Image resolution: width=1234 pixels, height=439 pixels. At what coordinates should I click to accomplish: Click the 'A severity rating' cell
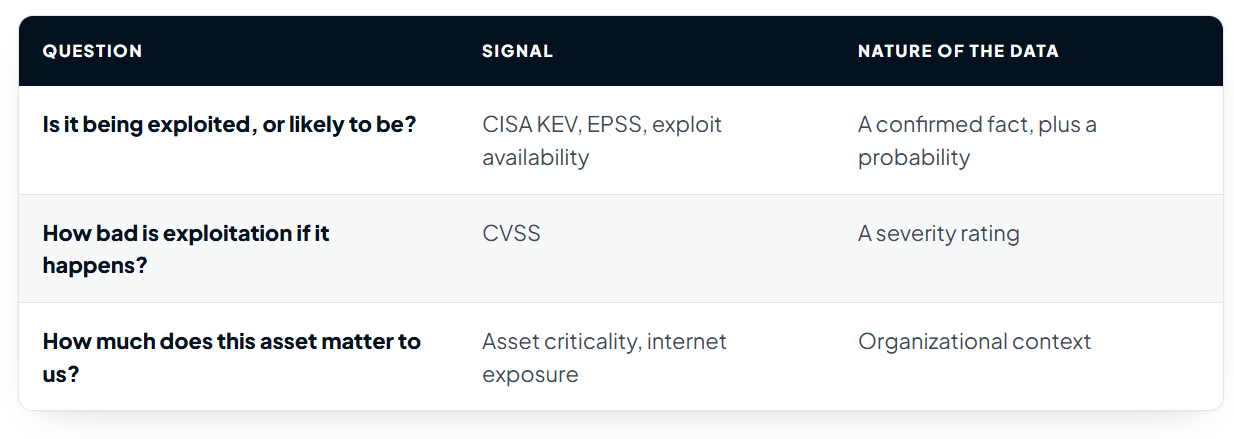pos(938,233)
